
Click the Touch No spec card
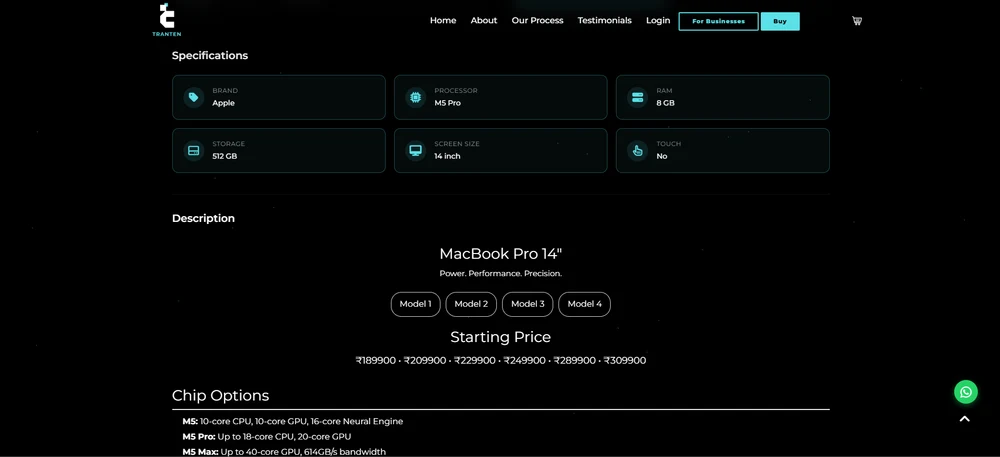[x=723, y=150]
